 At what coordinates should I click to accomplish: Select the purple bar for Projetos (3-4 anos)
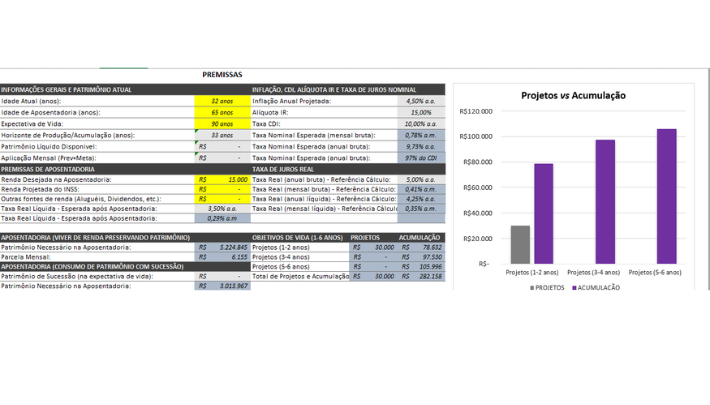pos(605,201)
